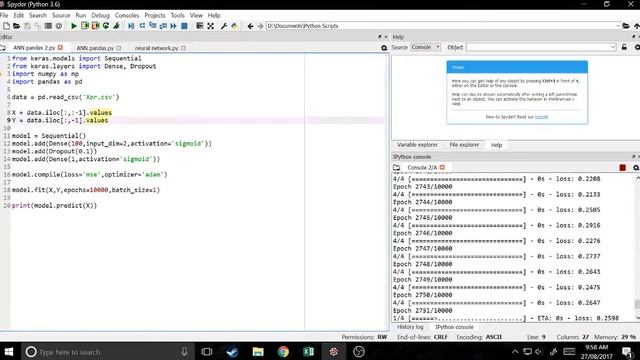Image resolution: width=640 pixels, height=360 pixels.
Task: Select the ANN pandas 2.py tab
Action: tap(34, 48)
